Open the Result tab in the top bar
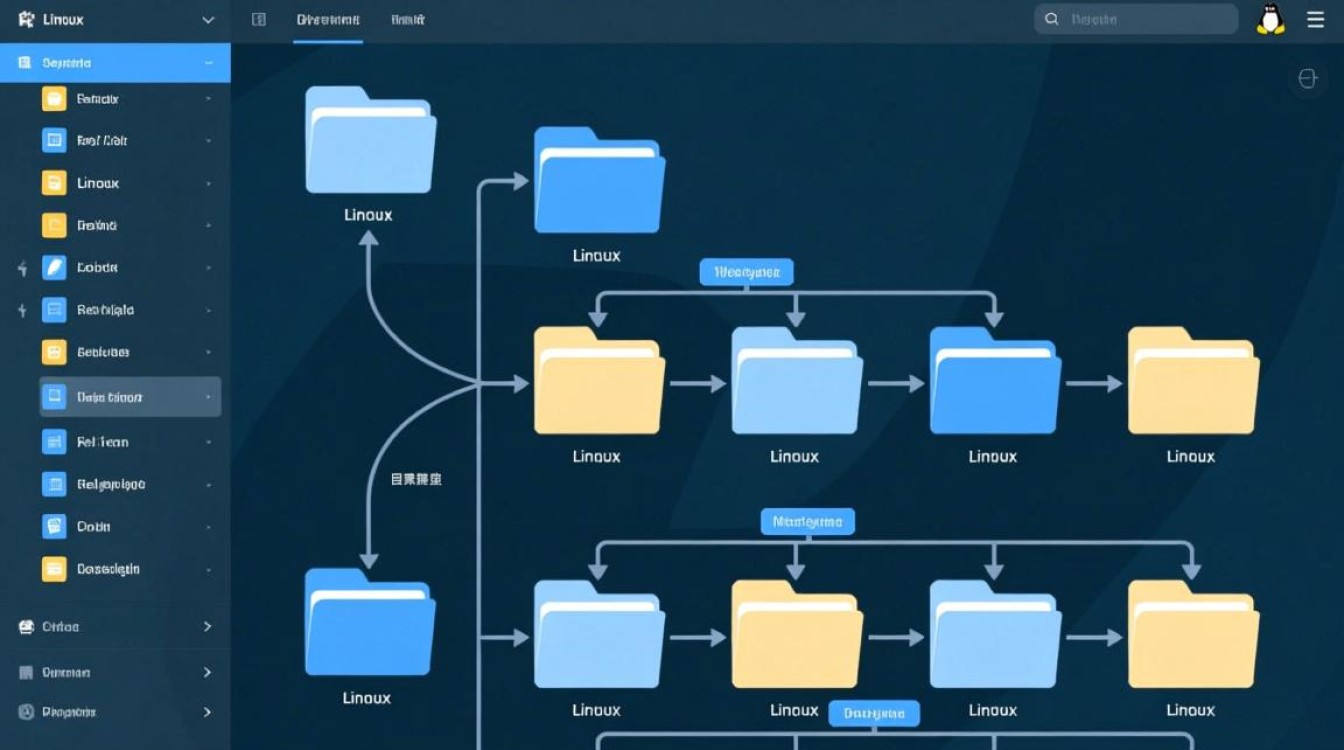Viewport: 1344px width, 750px height. pyautogui.click(x=409, y=19)
